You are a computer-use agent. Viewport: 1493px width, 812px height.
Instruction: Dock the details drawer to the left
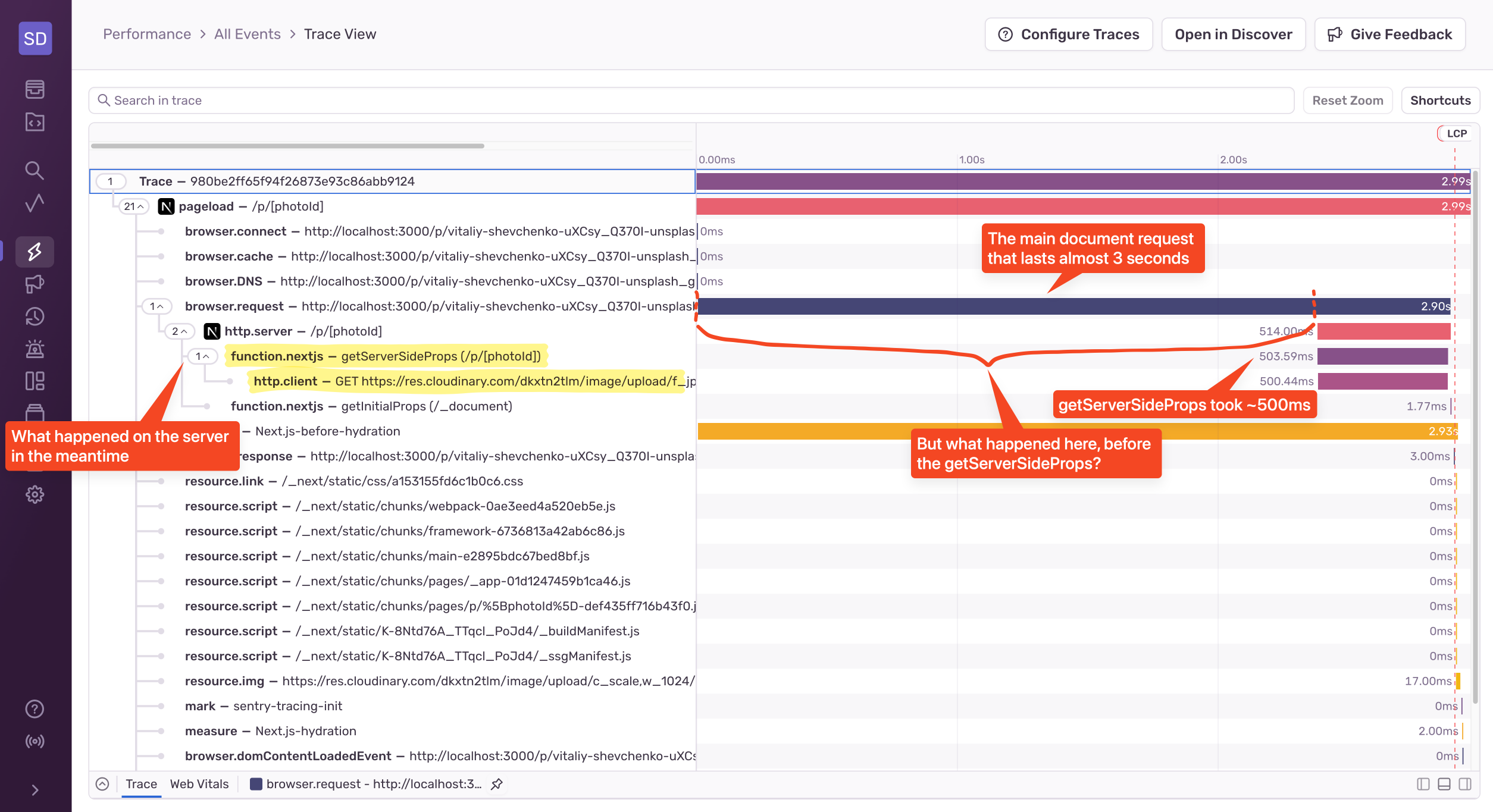(1423, 784)
